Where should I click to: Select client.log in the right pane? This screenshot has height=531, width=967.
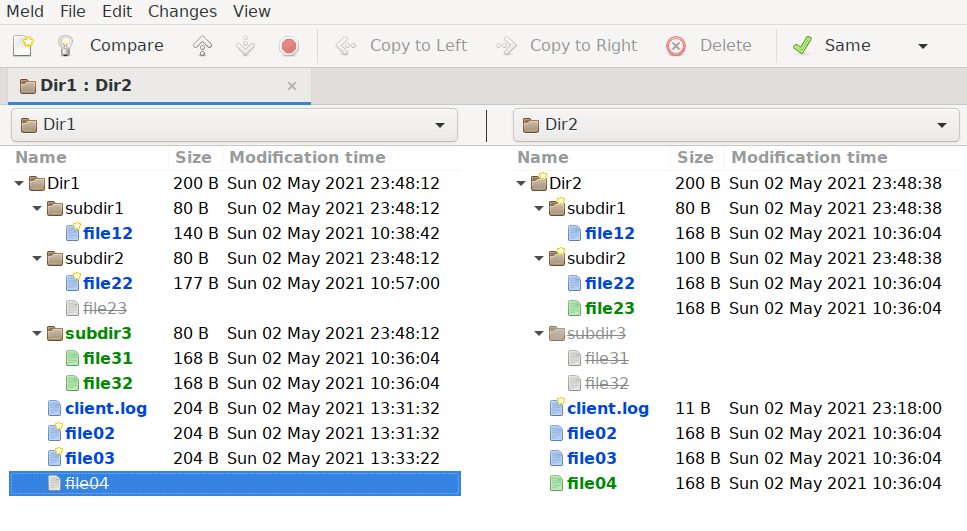coord(607,409)
